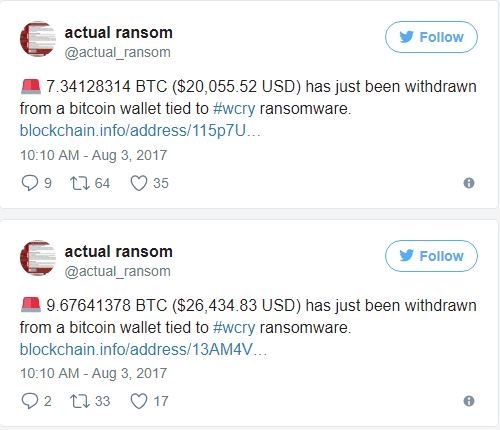Open info icon on second tweet

coord(469,401)
